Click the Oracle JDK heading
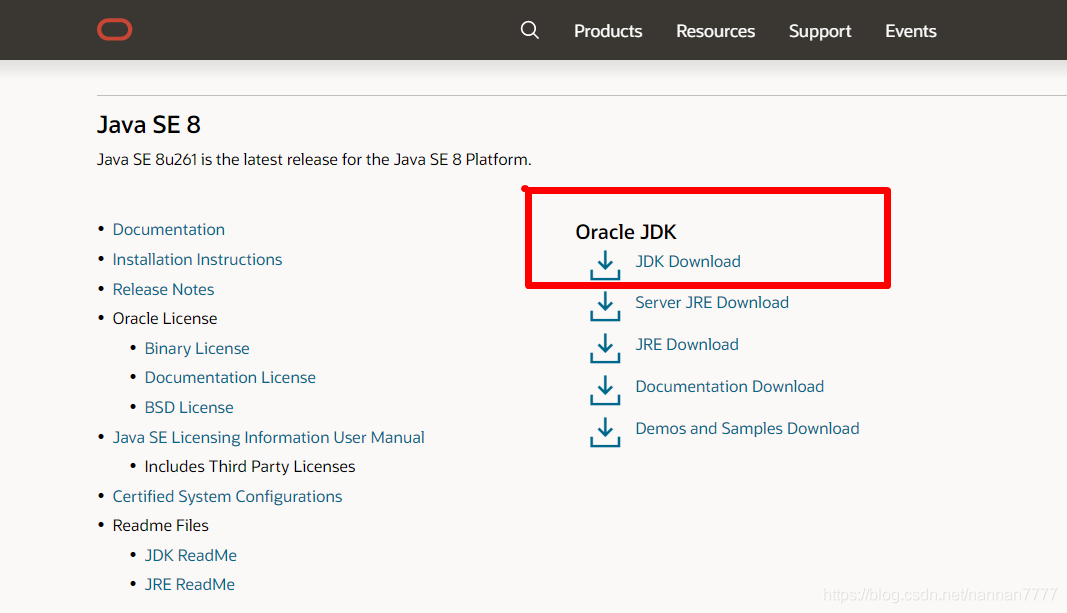Screen dimensions: 1067x613 [626, 232]
